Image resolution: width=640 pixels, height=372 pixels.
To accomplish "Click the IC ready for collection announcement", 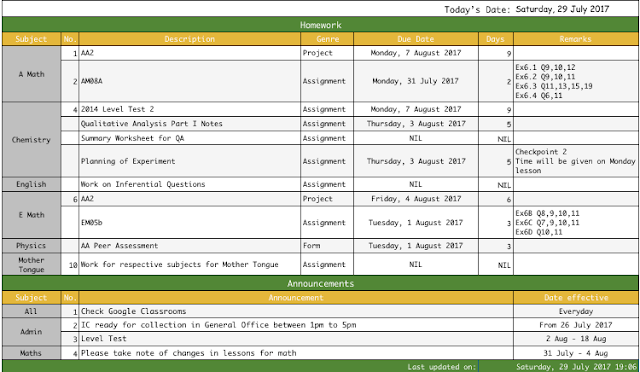I will (296, 325).
